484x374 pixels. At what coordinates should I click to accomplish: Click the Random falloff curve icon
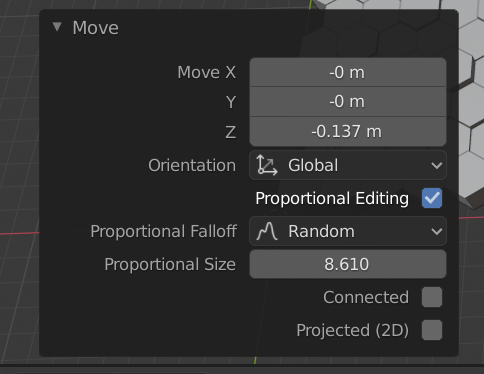267,231
